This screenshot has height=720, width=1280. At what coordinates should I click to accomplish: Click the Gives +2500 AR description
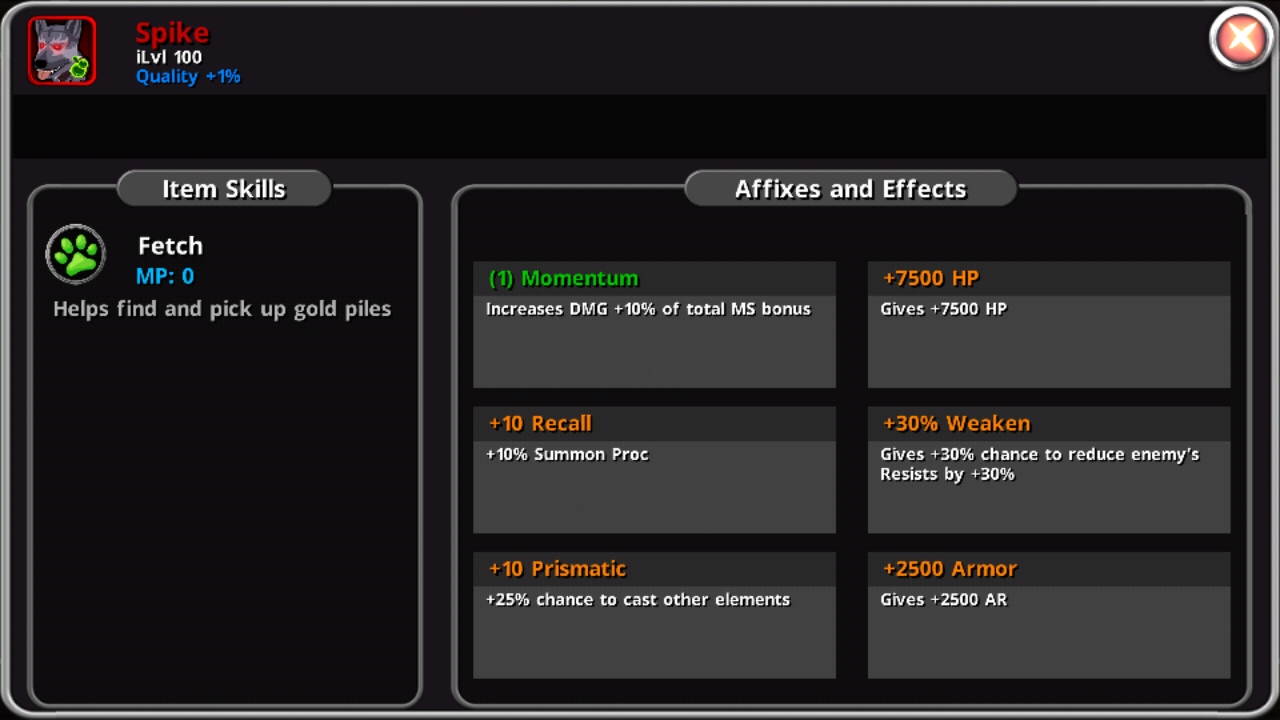tap(943, 600)
